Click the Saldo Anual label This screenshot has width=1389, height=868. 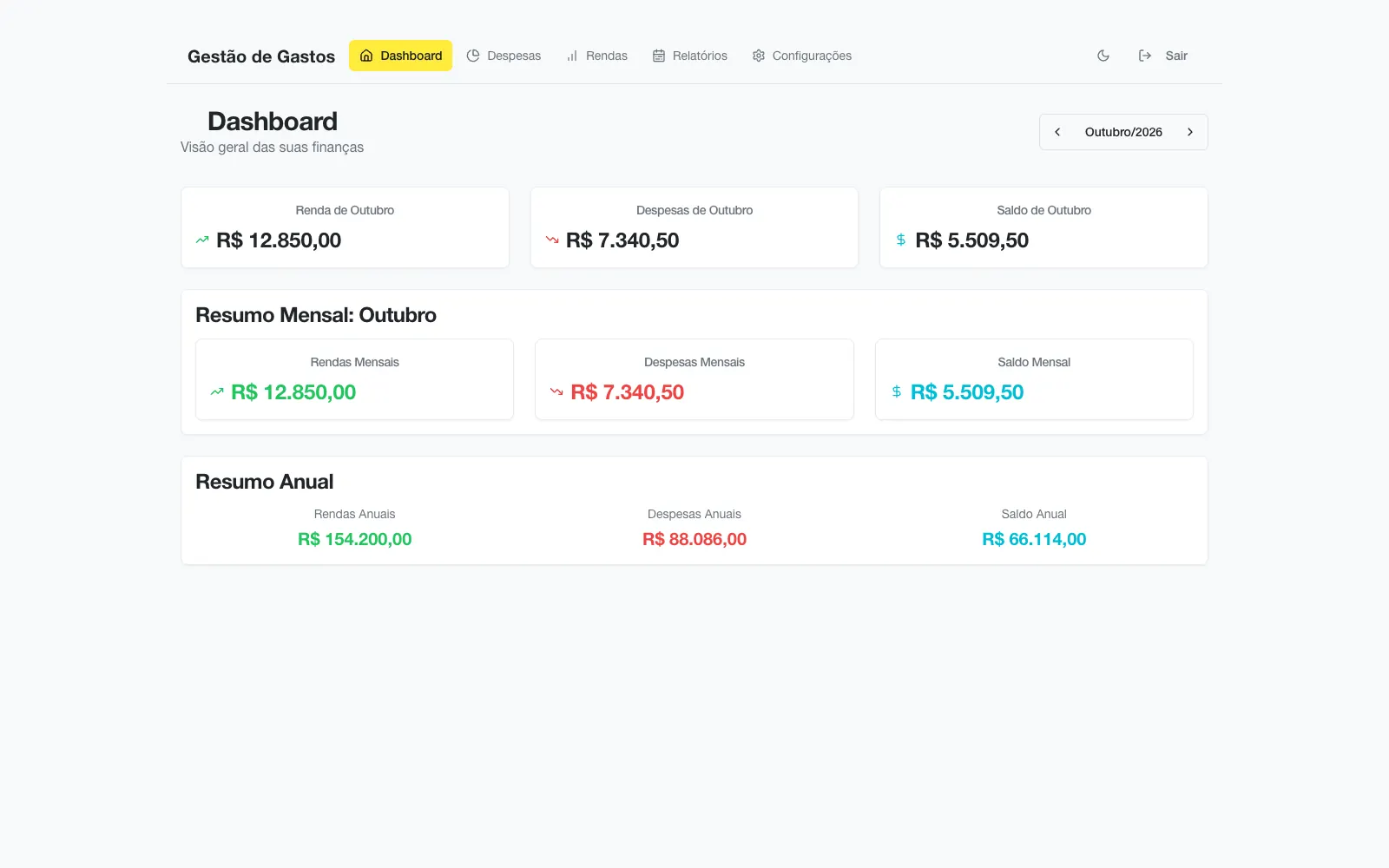coord(1034,514)
